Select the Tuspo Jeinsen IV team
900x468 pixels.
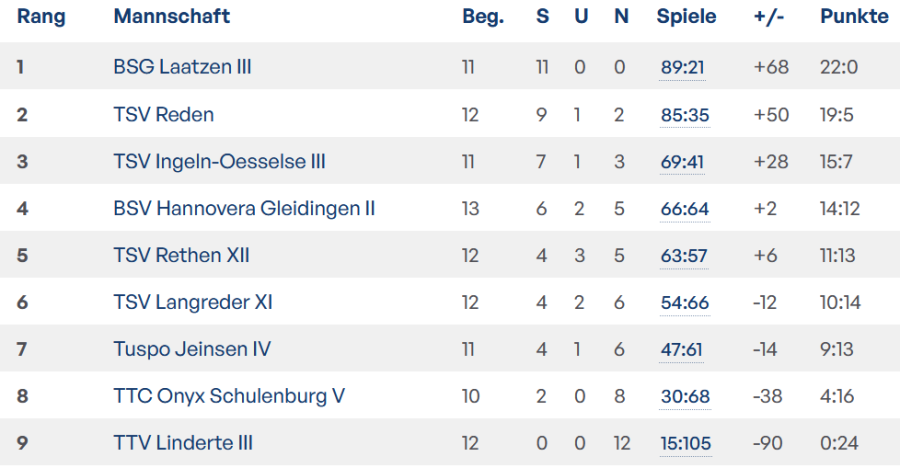click(x=192, y=350)
